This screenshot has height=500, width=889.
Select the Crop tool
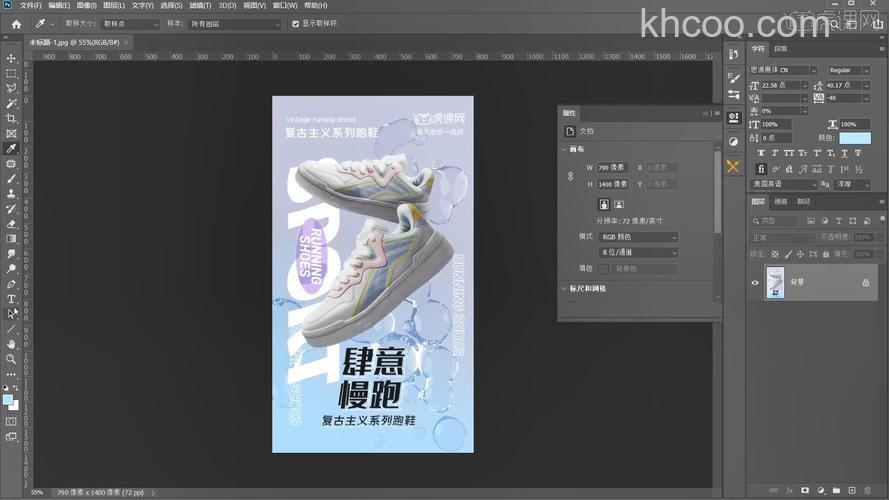tap(11, 118)
